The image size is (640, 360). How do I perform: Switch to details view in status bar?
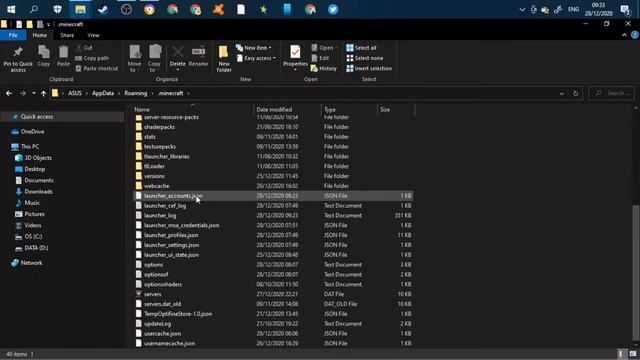(x=621, y=354)
